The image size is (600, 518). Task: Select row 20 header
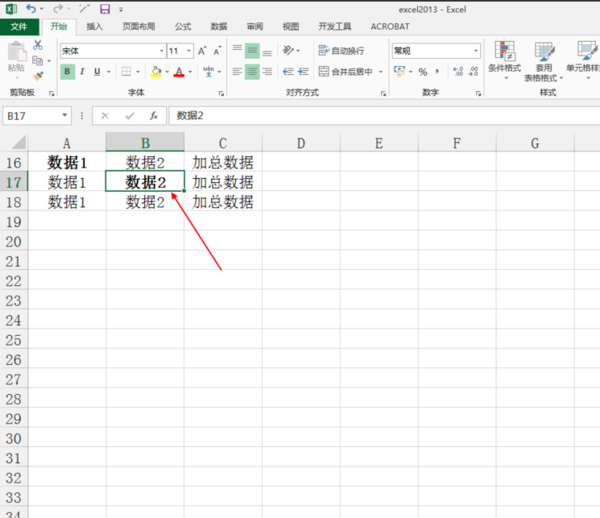coord(13,242)
